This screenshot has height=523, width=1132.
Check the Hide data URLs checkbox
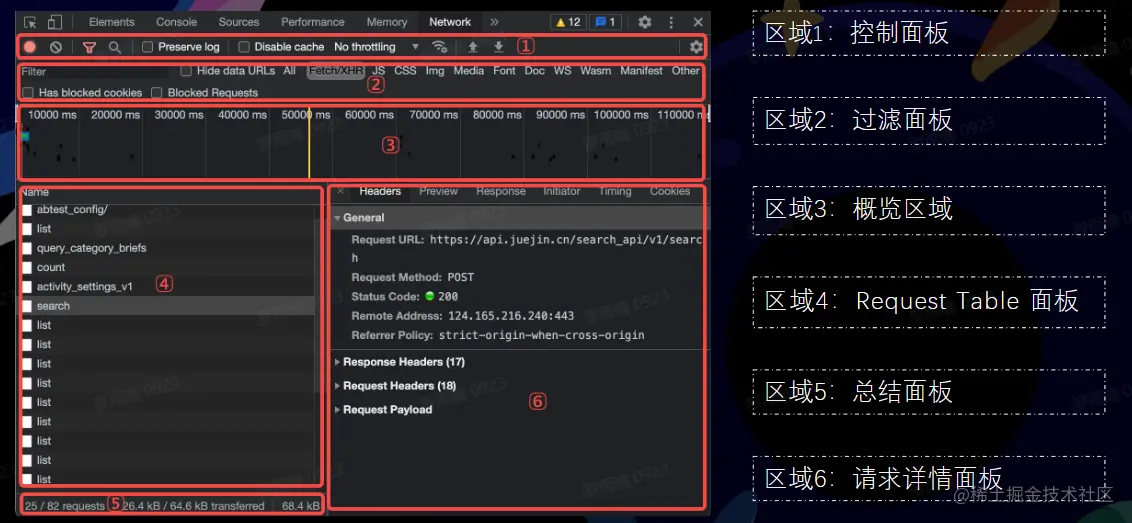(186, 71)
